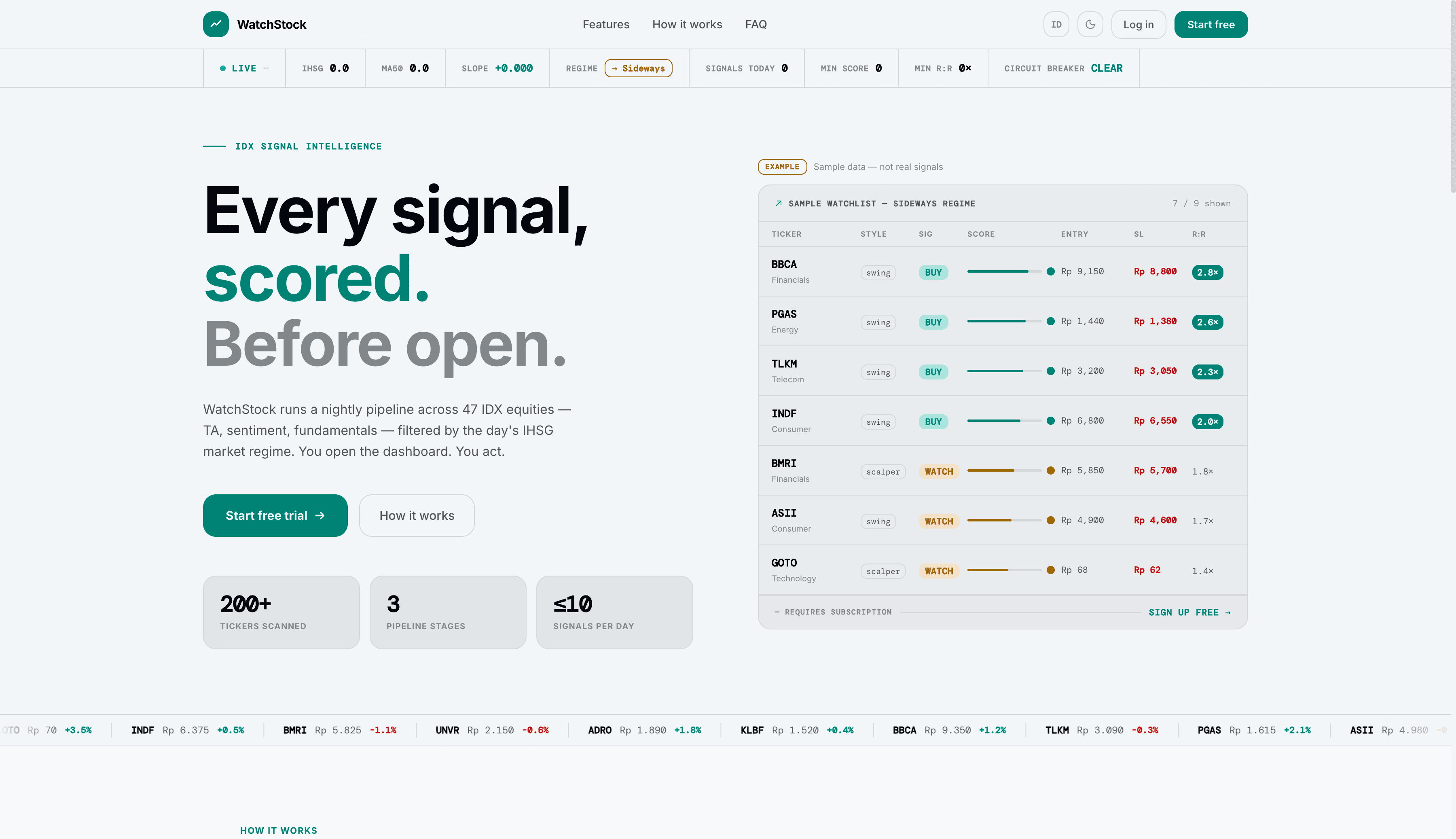Click CIRCUIT BREAKER CLEAR status
This screenshot has width=1456, height=839.
pos(1063,68)
